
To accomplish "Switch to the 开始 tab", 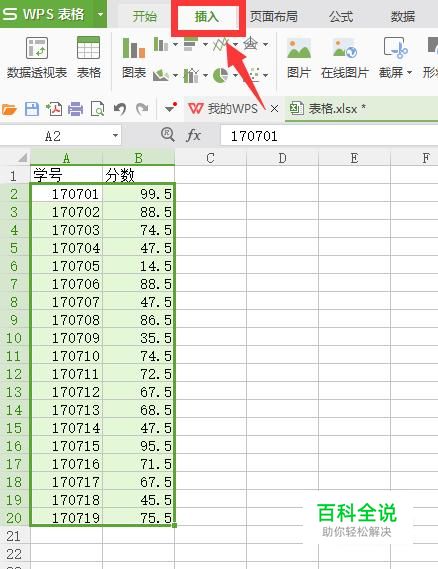I will [x=144, y=16].
